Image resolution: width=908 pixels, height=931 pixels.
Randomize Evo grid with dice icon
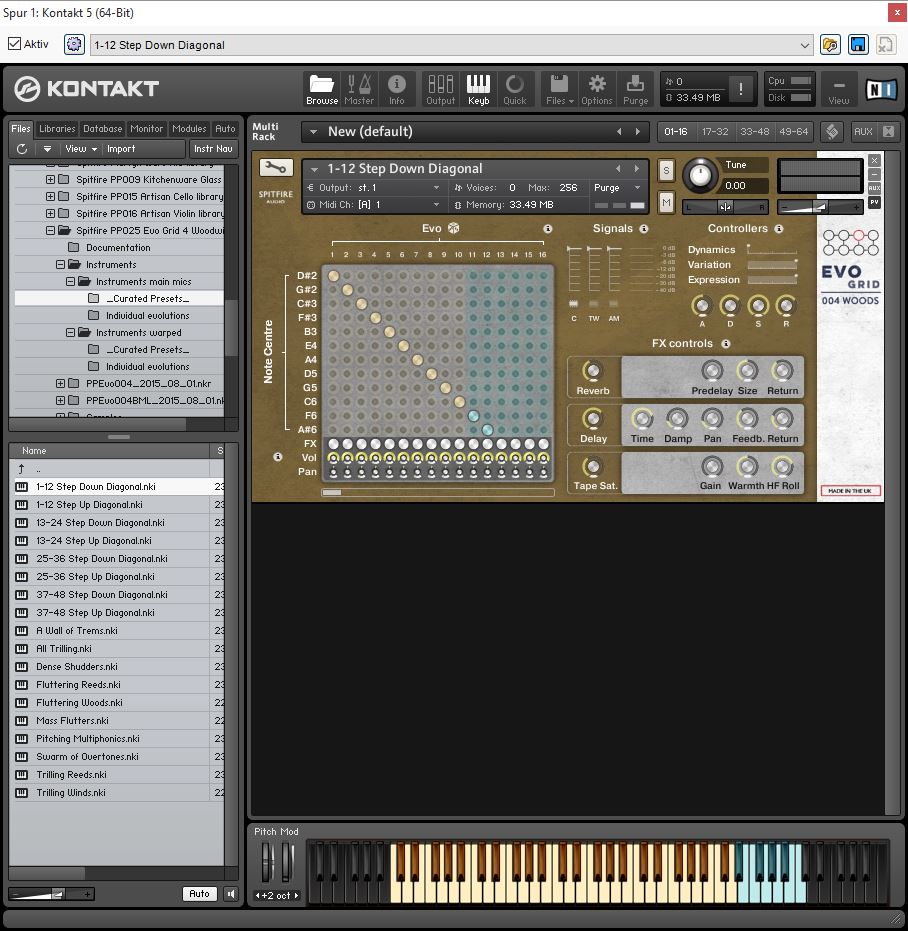(454, 228)
